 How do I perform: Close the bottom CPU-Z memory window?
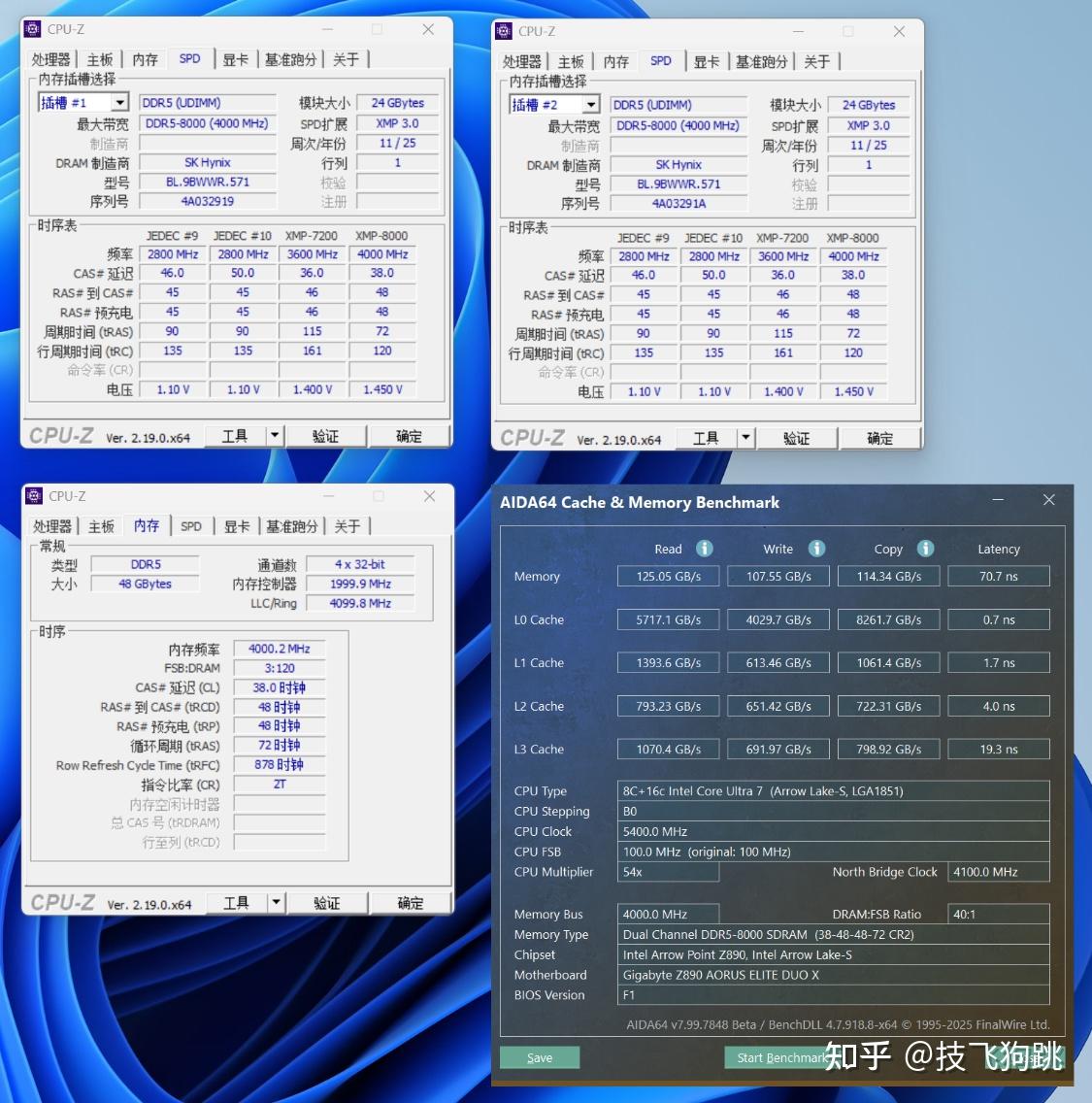click(430, 496)
